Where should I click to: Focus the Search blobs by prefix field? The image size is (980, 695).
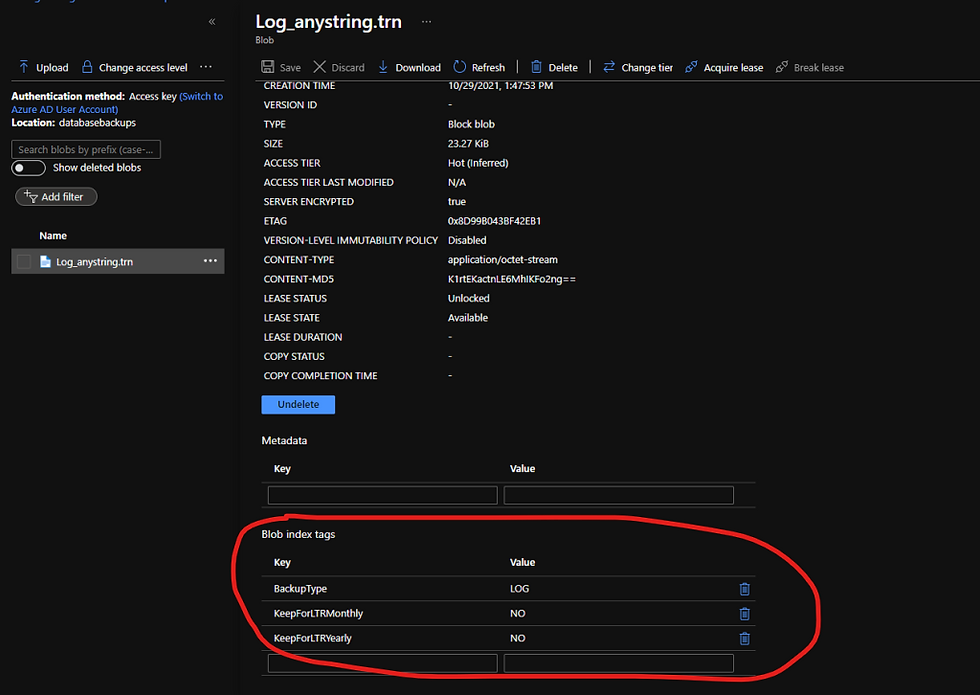pyautogui.click(x=86, y=149)
